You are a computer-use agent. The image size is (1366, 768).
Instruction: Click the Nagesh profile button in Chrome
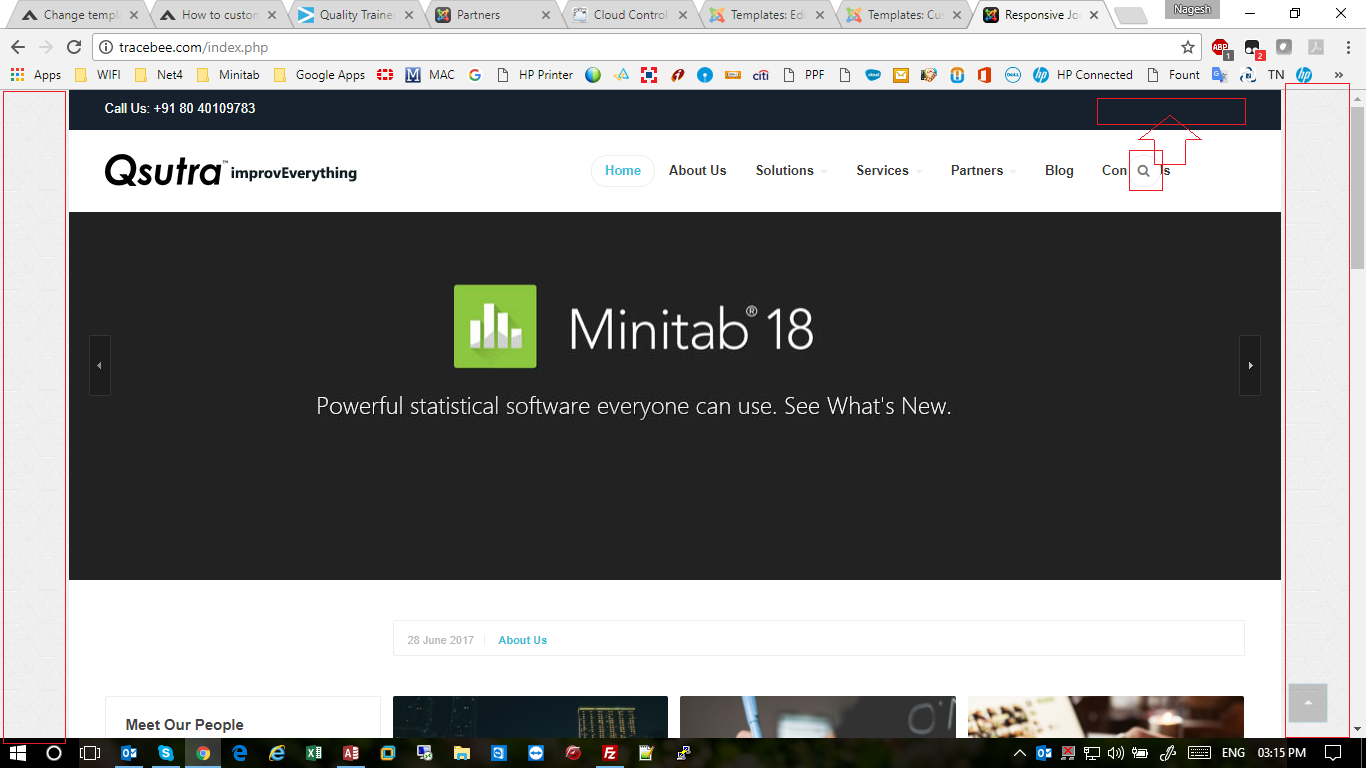point(1194,9)
